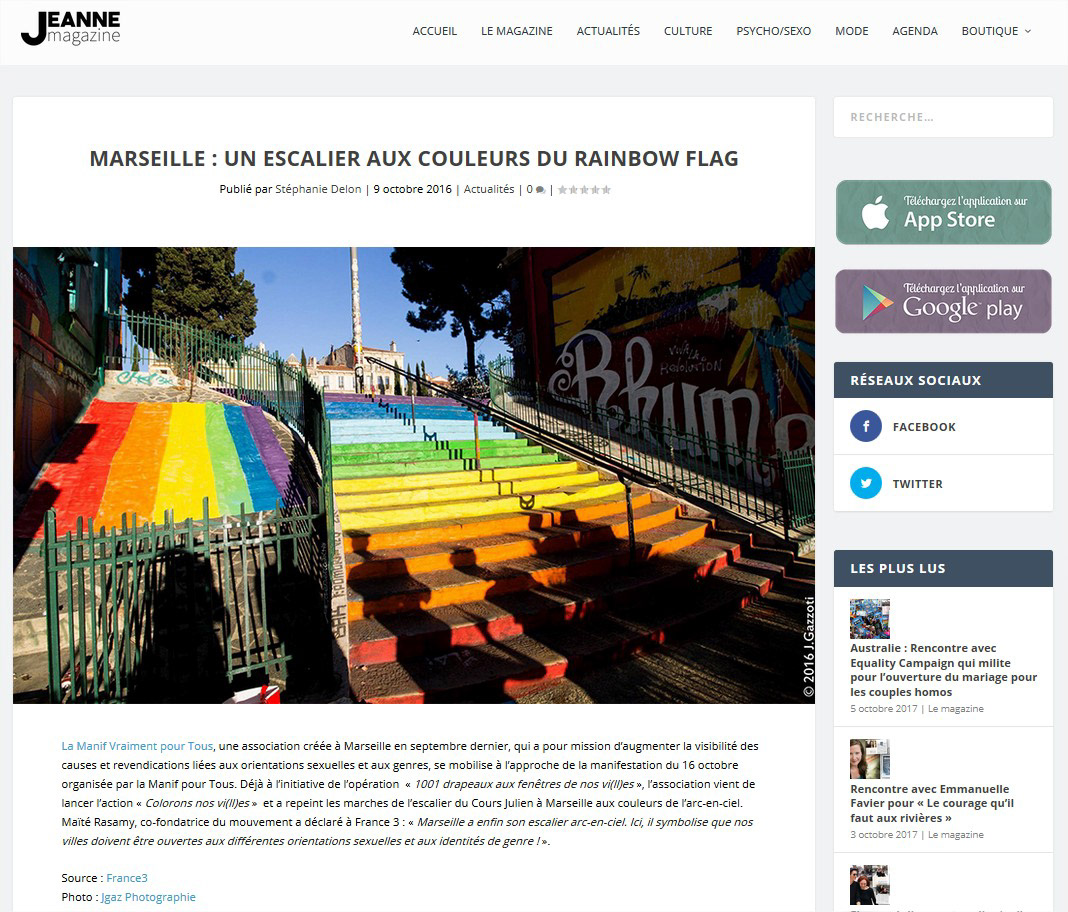Screen dimensions: 1068x912
Task: Click inside the Recherche search field
Action: (943, 117)
